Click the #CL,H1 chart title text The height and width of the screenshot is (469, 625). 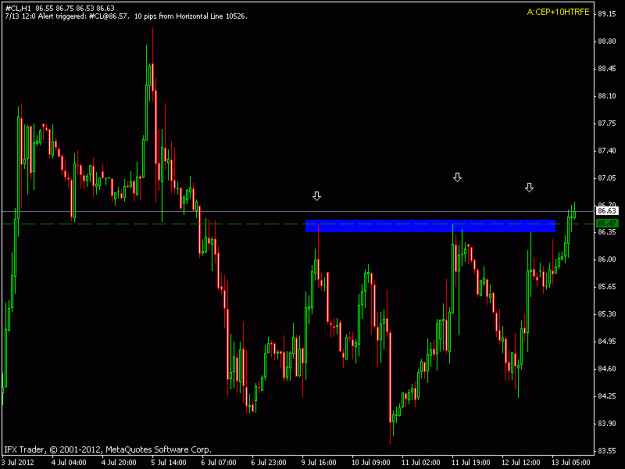coord(60,8)
